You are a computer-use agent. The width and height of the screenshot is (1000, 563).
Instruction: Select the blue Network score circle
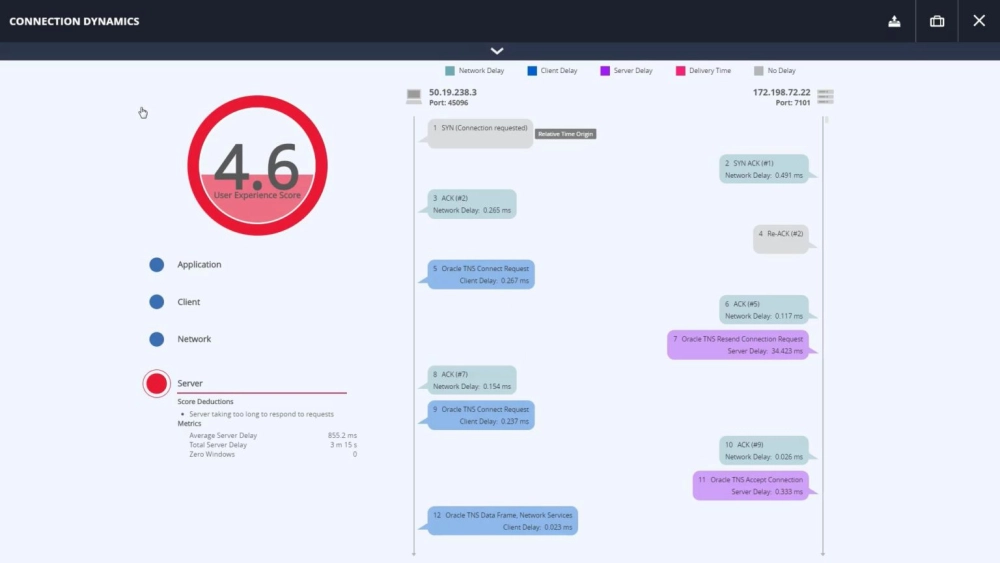[x=157, y=339]
